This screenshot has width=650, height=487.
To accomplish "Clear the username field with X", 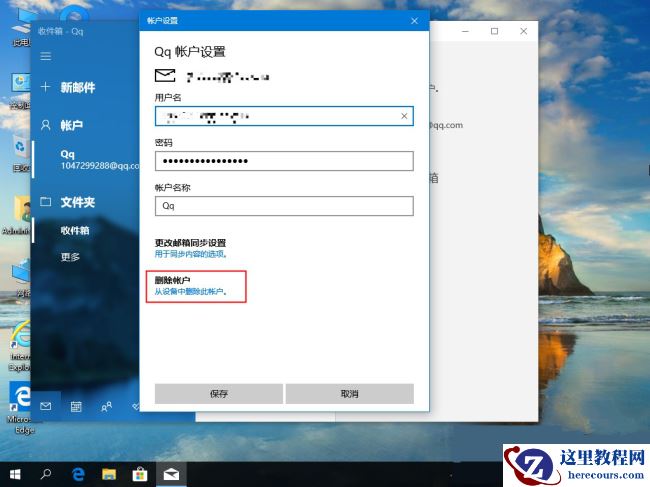I will (404, 116).
